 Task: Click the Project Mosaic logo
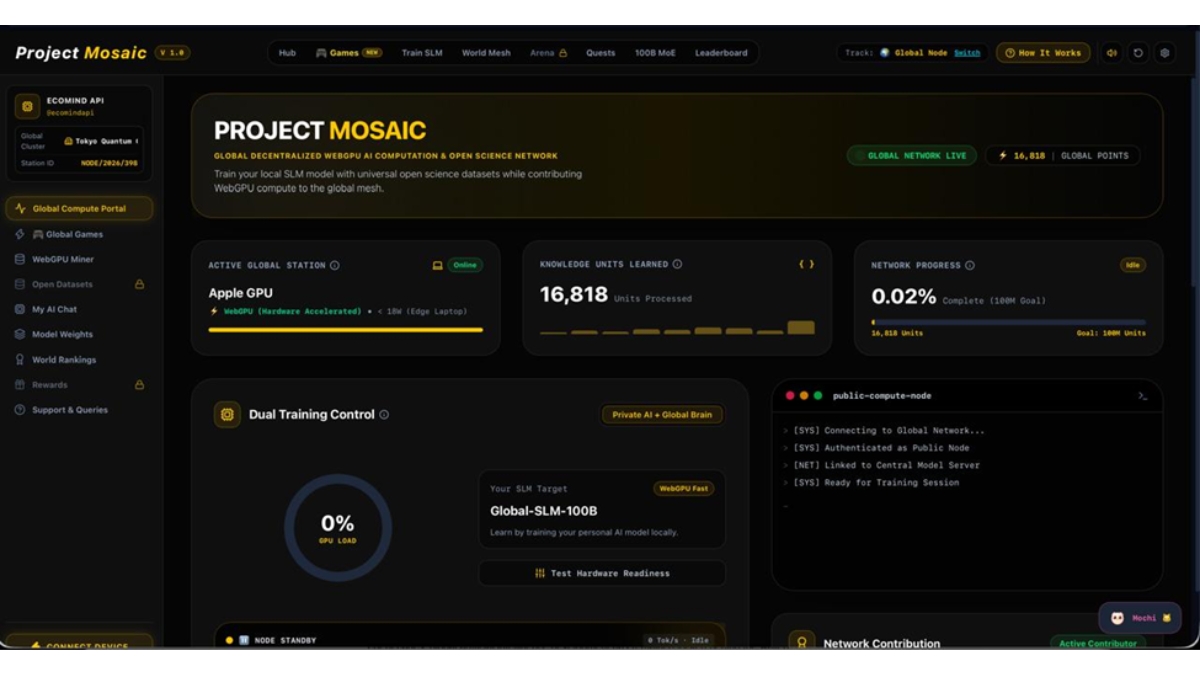click(81, 53)
